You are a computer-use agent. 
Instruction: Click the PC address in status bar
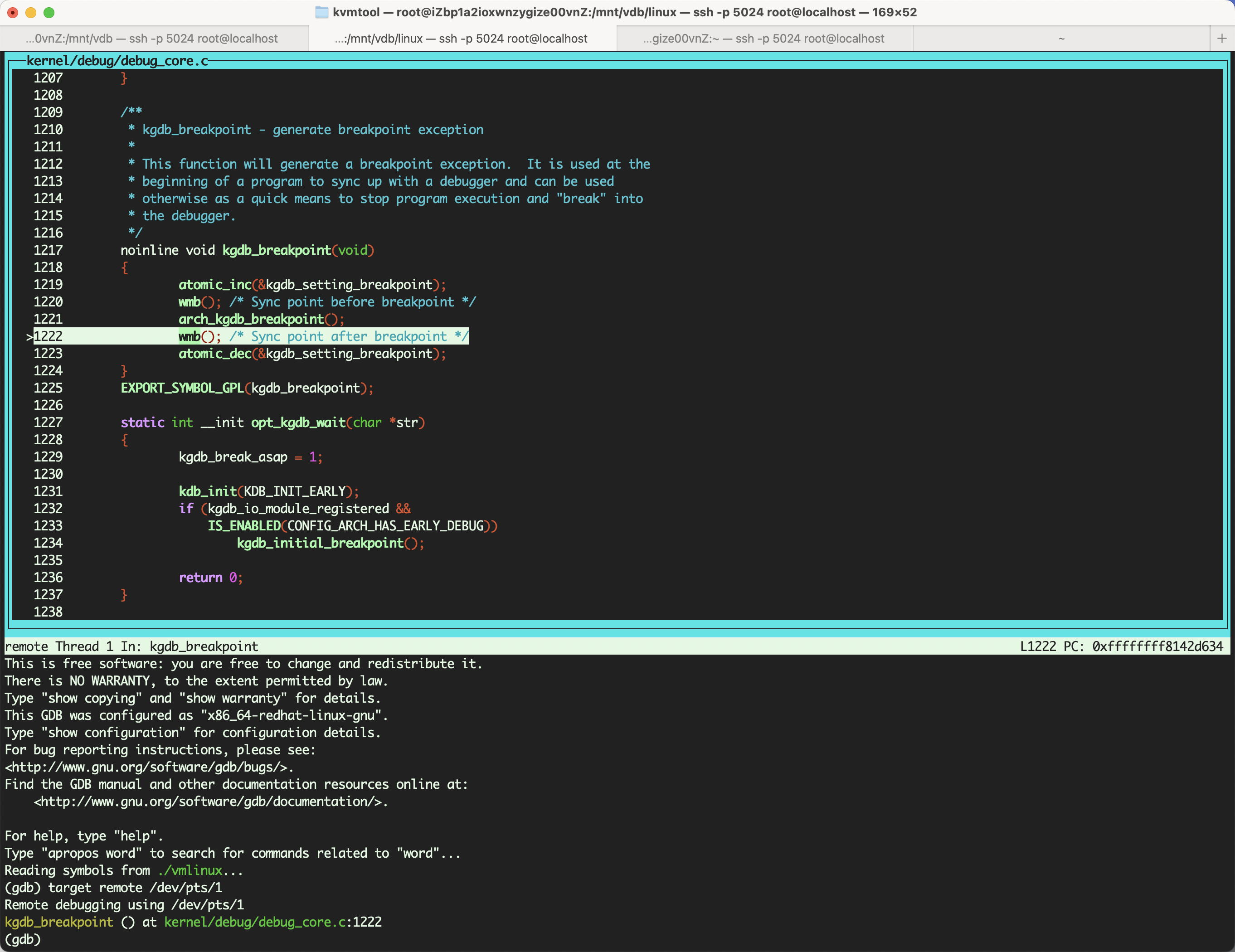pyautogui.click(x=1157, y=646)
